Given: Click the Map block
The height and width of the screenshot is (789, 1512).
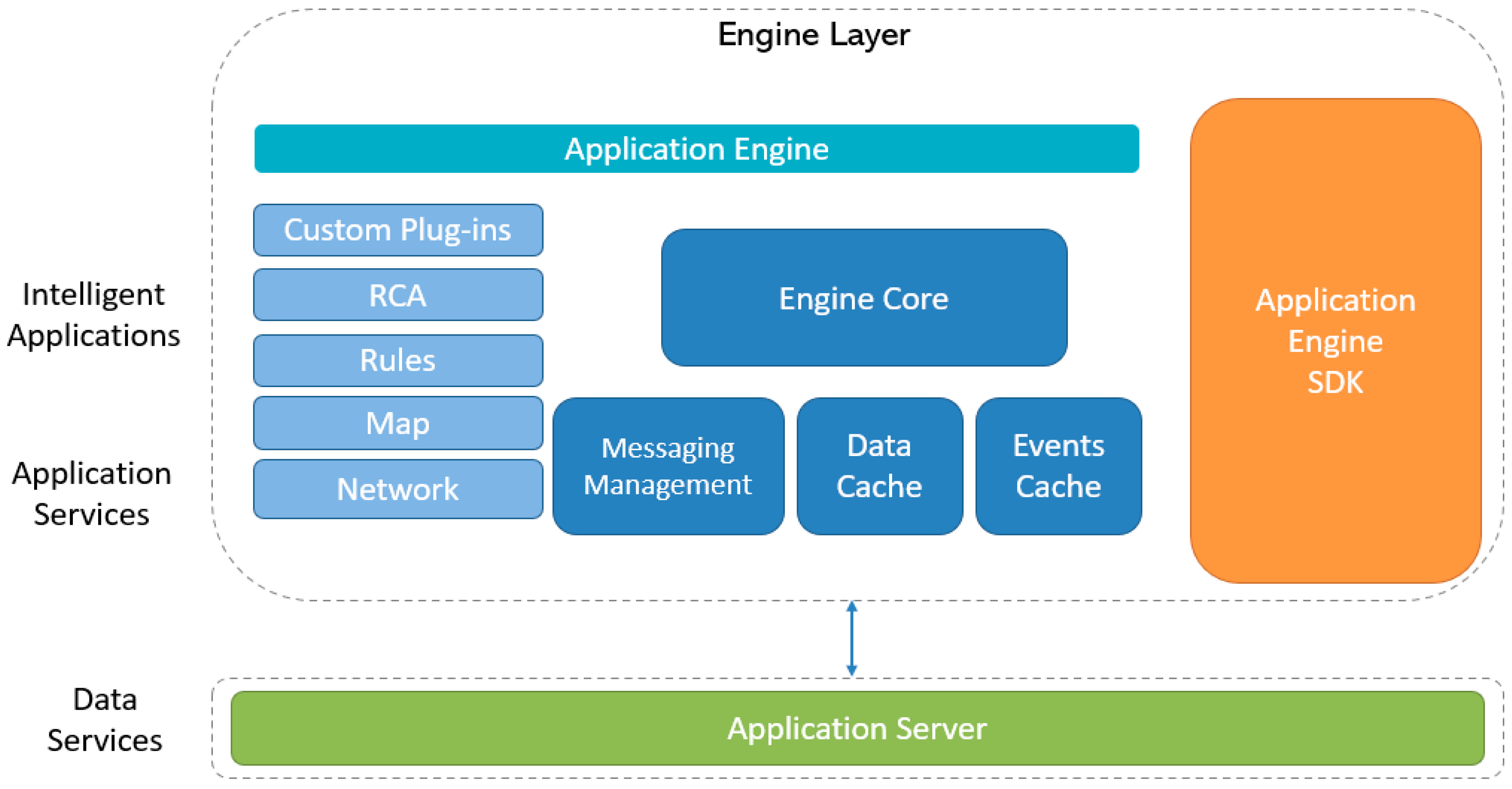Looking at the screenshot, I should click(x=398, y=423).
